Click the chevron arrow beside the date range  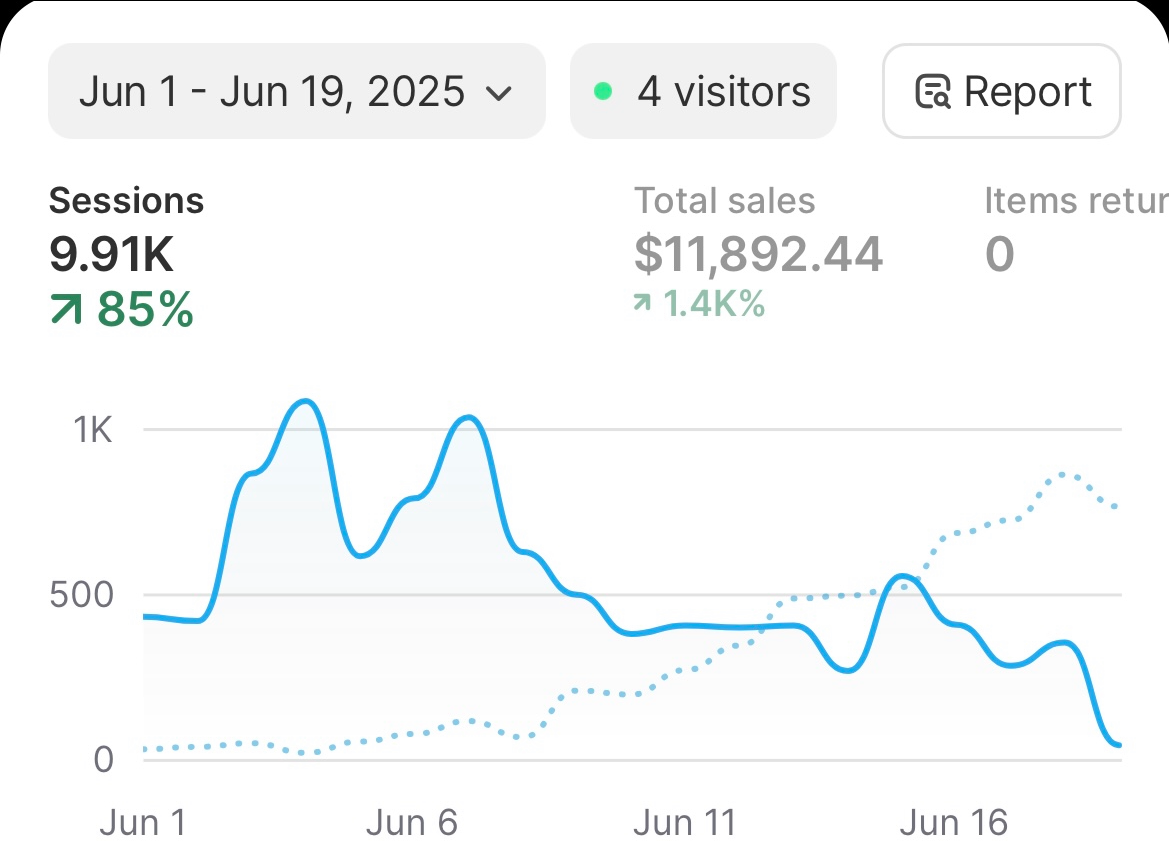tap(498, 94)
